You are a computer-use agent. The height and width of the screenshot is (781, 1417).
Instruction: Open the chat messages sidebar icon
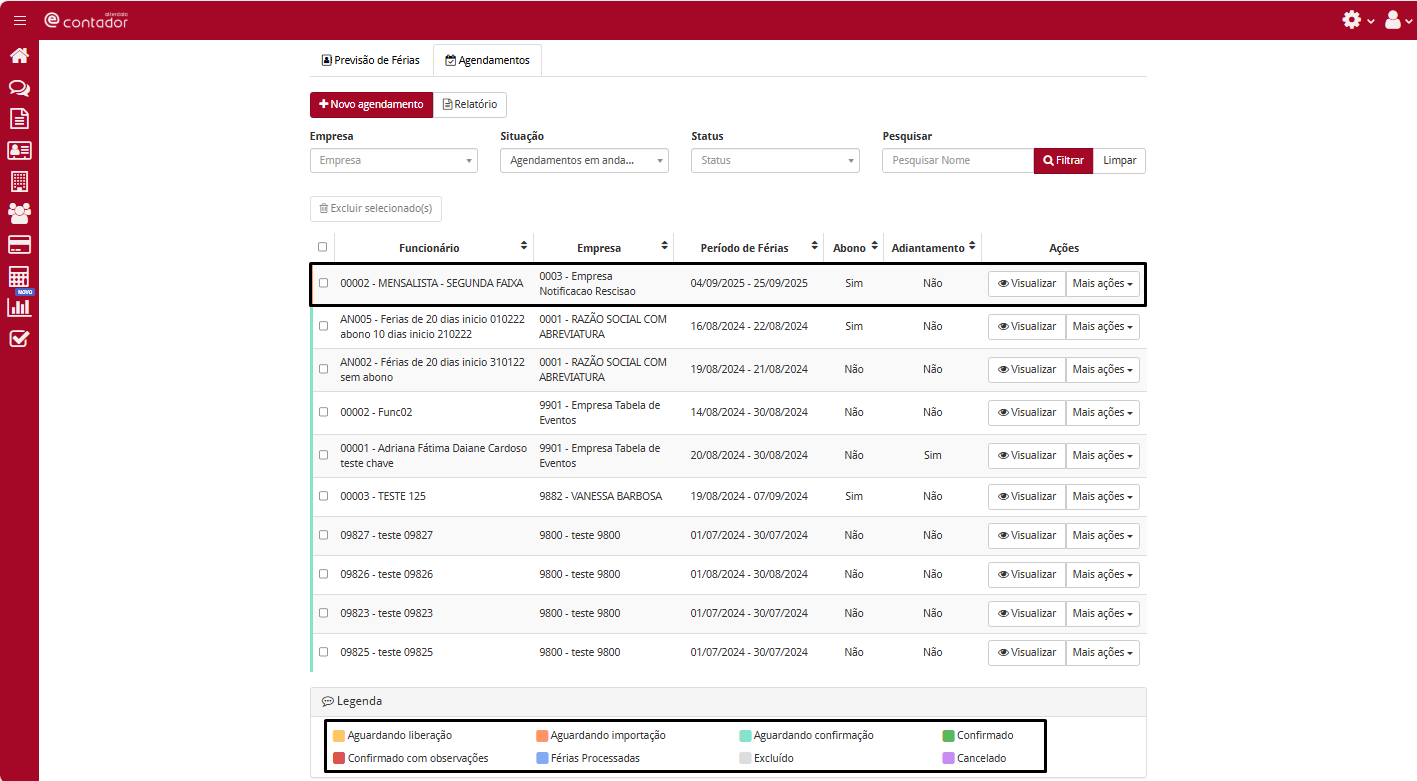[19, 88]
